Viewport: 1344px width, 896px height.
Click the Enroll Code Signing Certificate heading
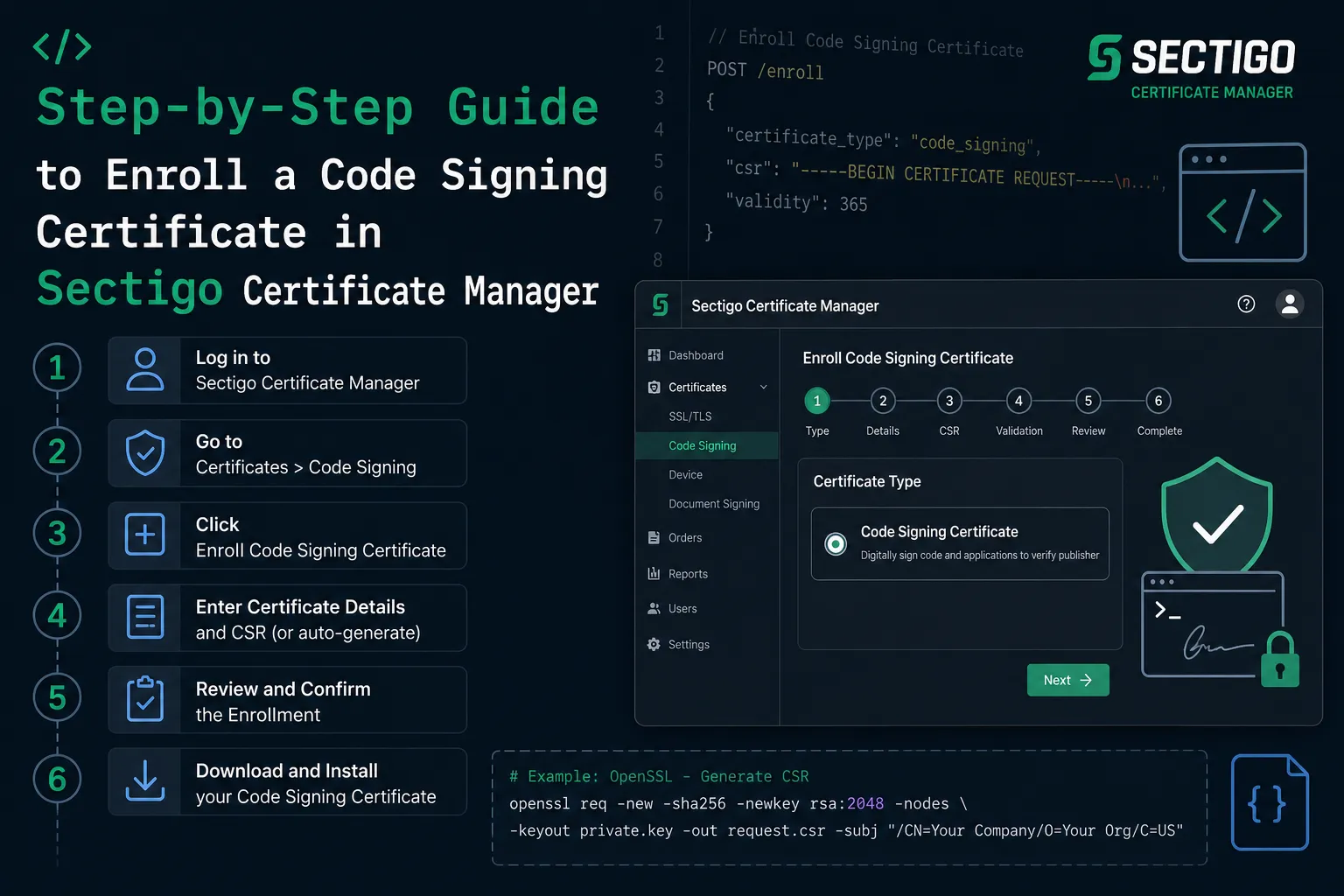coord(907,358)
